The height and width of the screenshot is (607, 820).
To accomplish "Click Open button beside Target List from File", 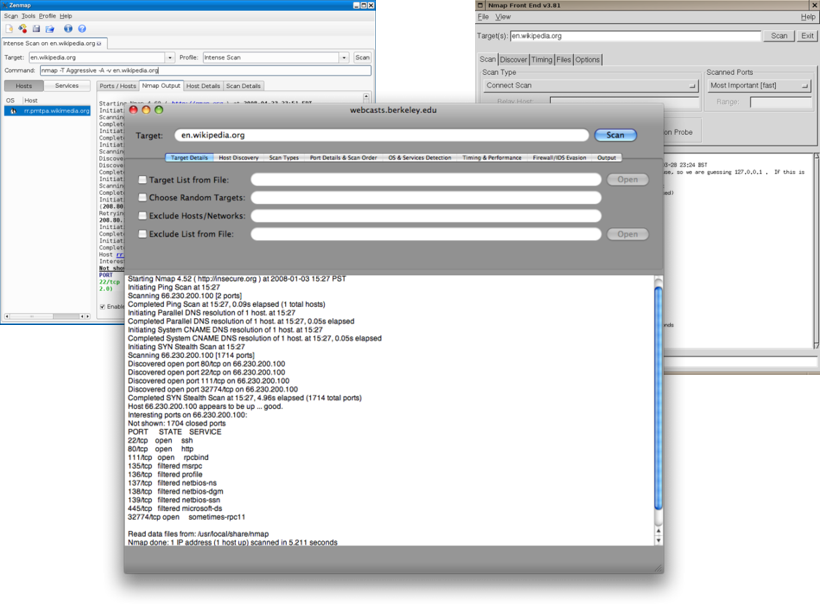I will (x=628, y=180).
